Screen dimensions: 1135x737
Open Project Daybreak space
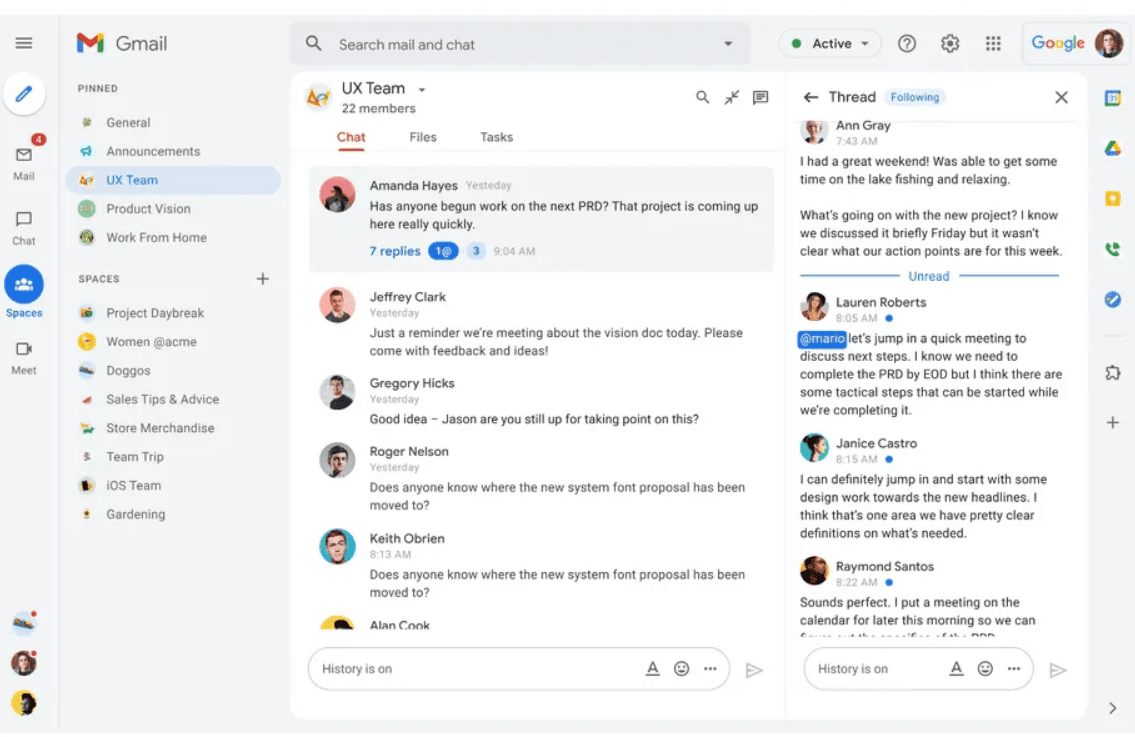(173, 313)
